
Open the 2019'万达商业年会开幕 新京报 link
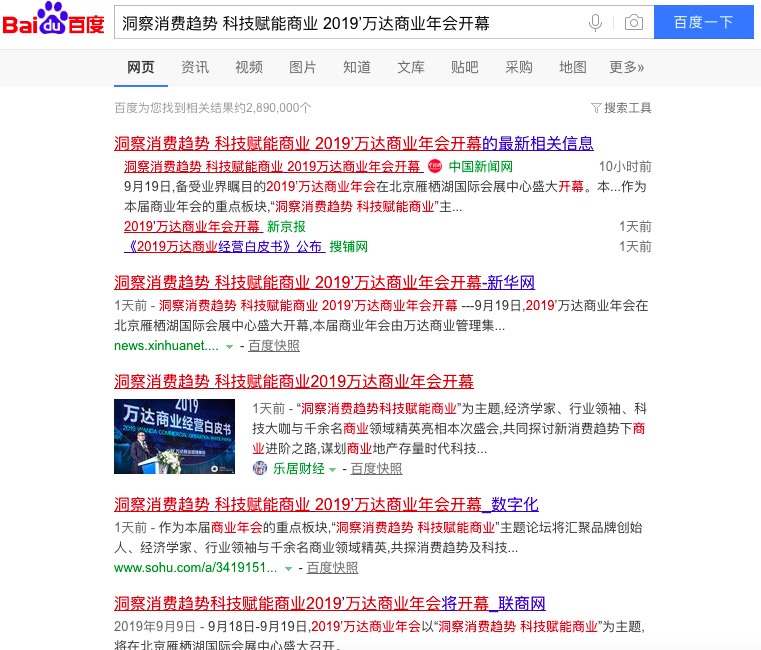(x=193, y=227)
